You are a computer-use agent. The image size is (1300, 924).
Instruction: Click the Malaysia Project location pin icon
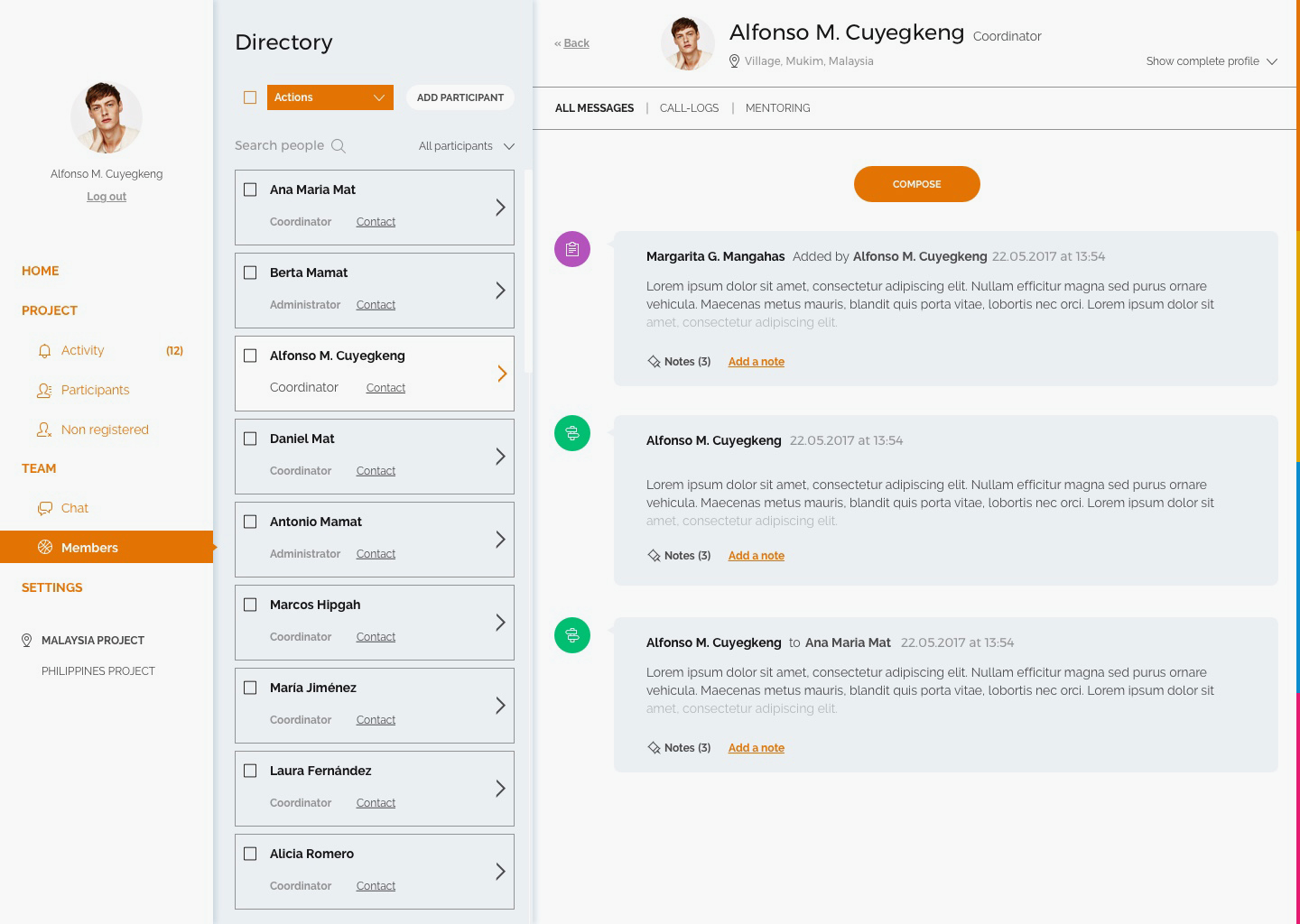(26, 641)
